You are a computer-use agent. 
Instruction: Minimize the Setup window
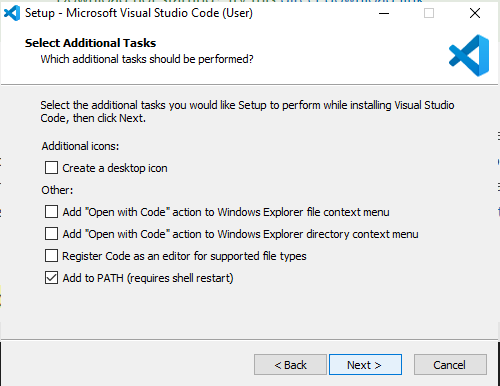tap(384, 13)
